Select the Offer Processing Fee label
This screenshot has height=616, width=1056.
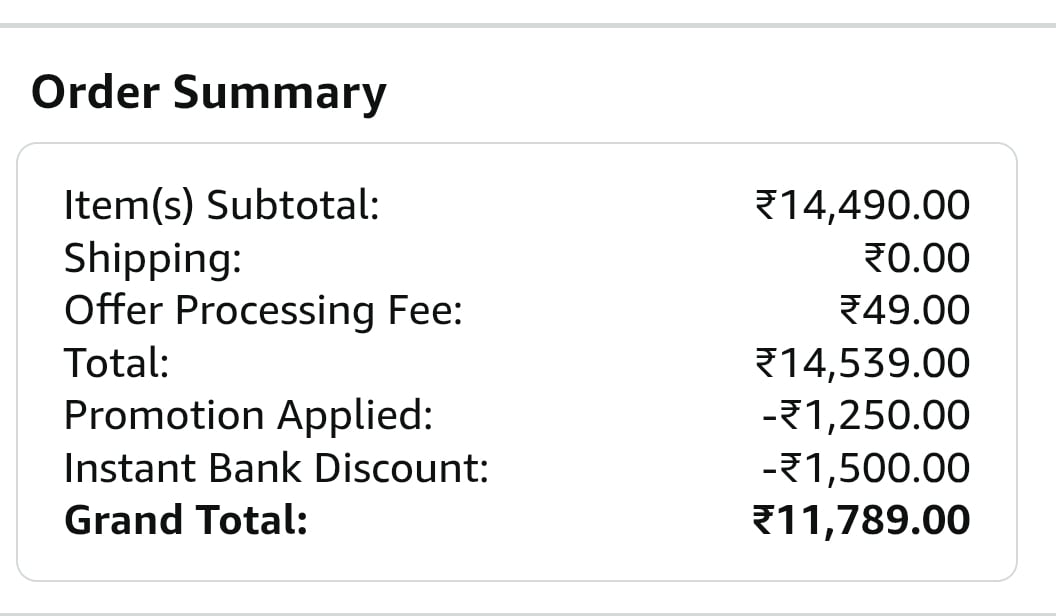[263, 310]
